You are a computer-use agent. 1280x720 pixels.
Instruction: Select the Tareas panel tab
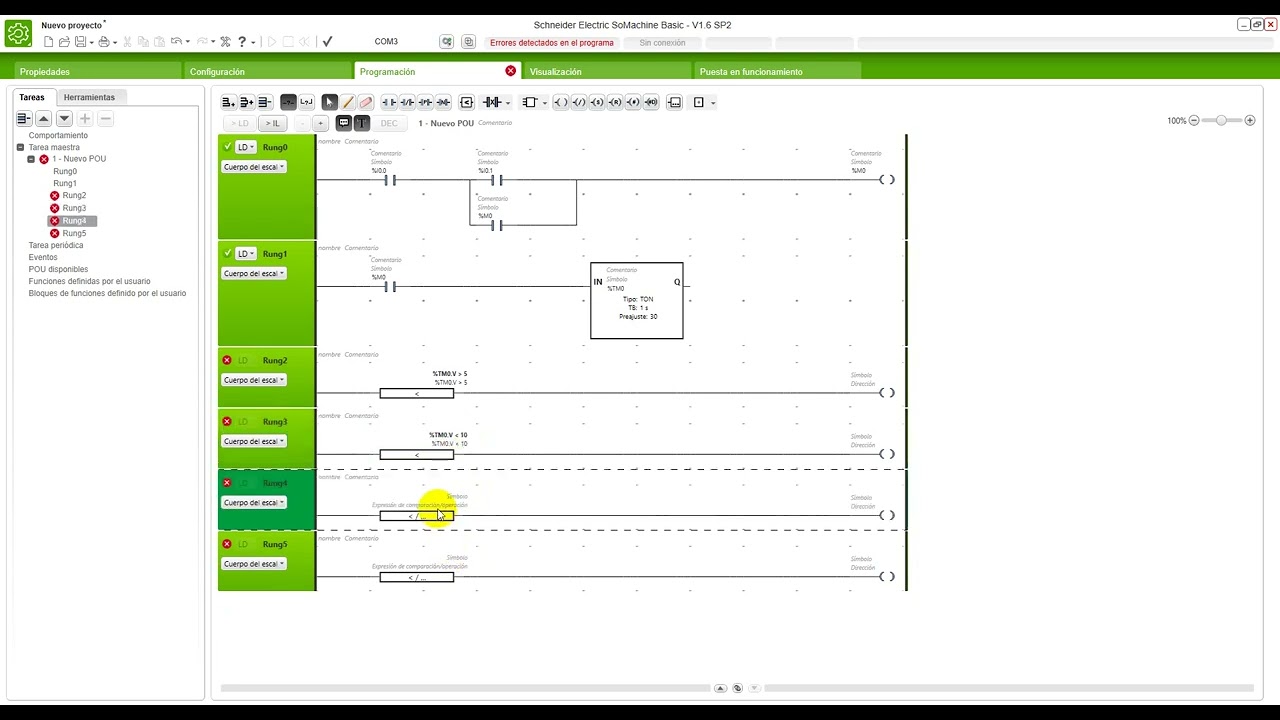pos(32,97)
